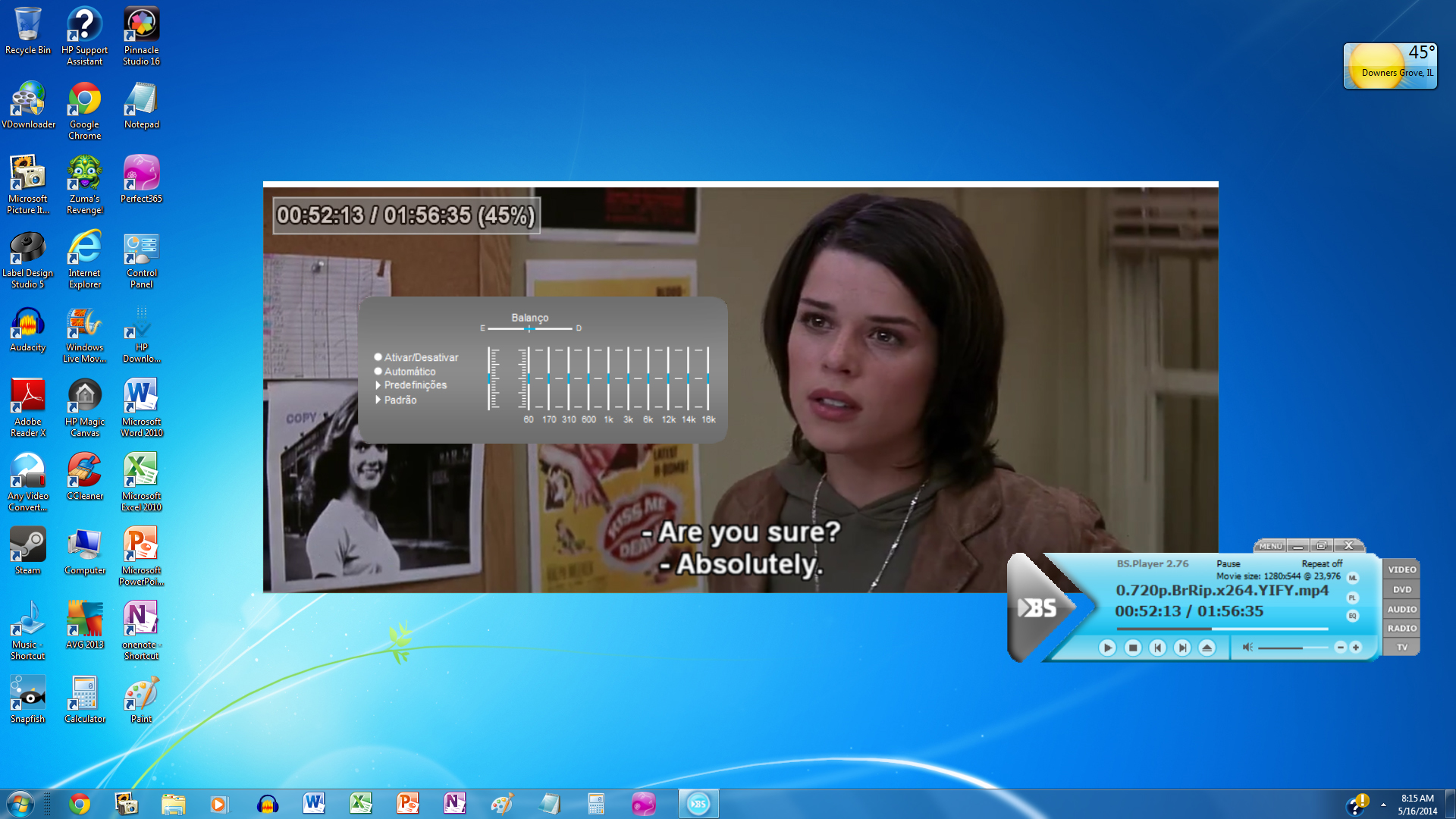Open Pinnacle Studio 16 desktop icon
The image size is (1456, 819).
(x=142, y=36)
